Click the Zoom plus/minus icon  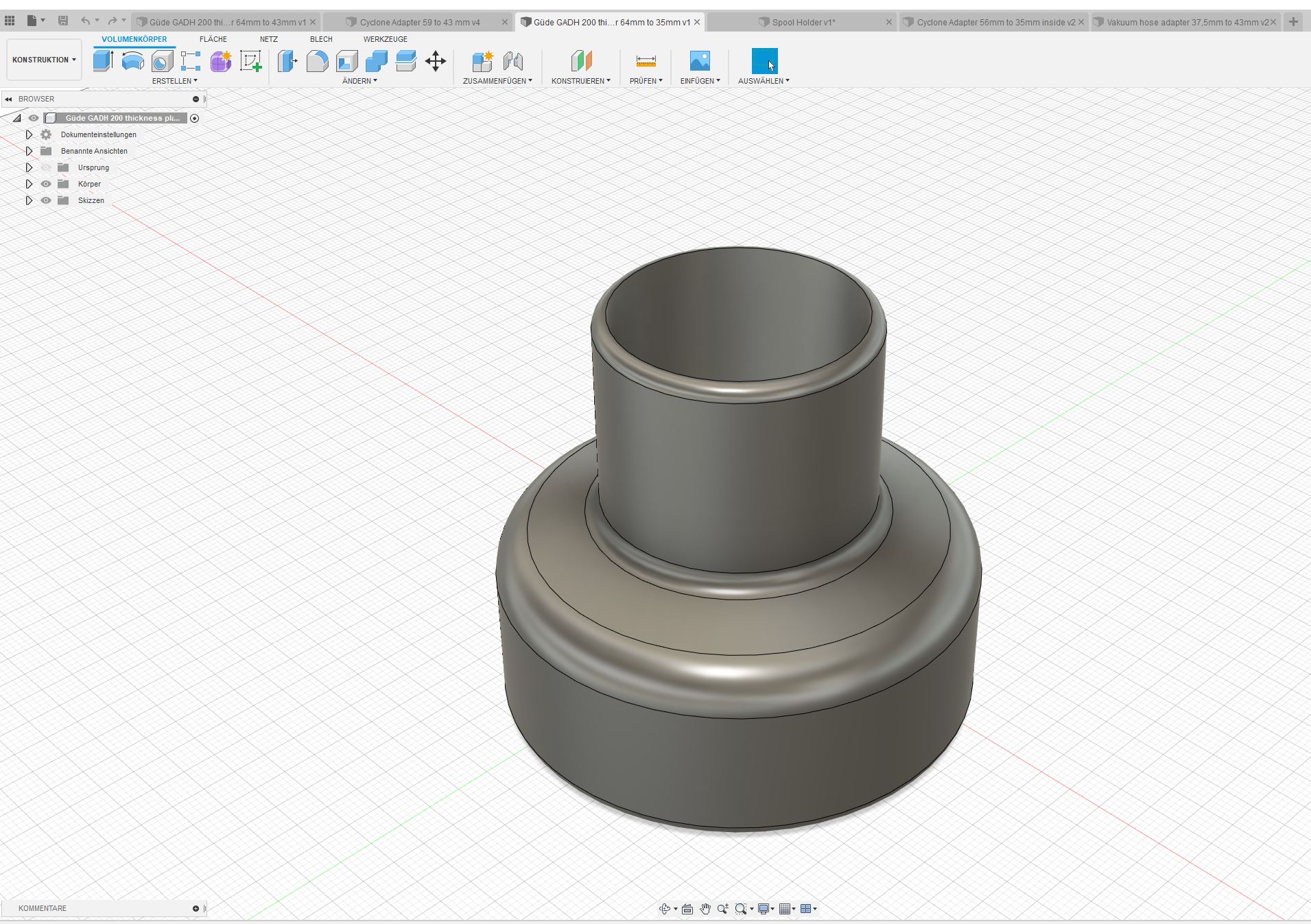tap(722, 909)
